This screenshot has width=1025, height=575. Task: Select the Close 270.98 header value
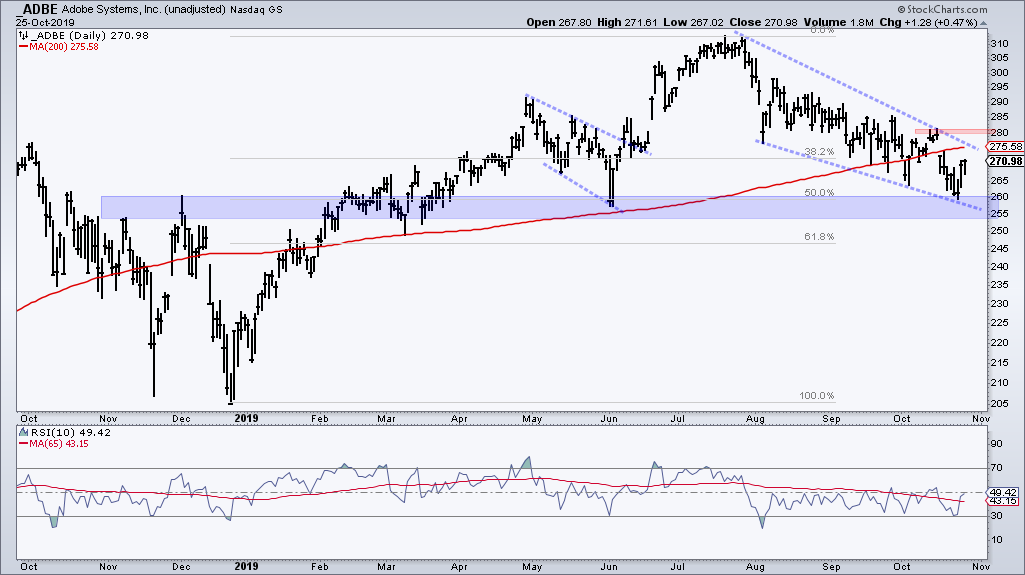[x=764, y=22]
